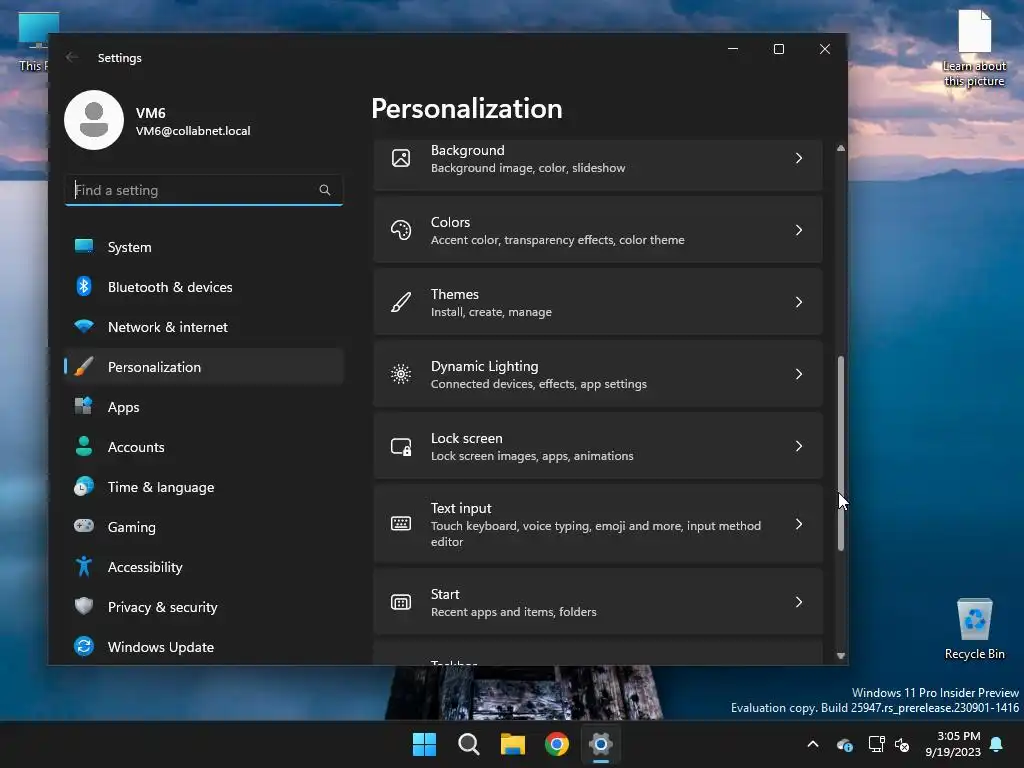Screen dimensions: 1024x768
Task: Expand Colors settings chevron
Action: (x=799, y=230)
